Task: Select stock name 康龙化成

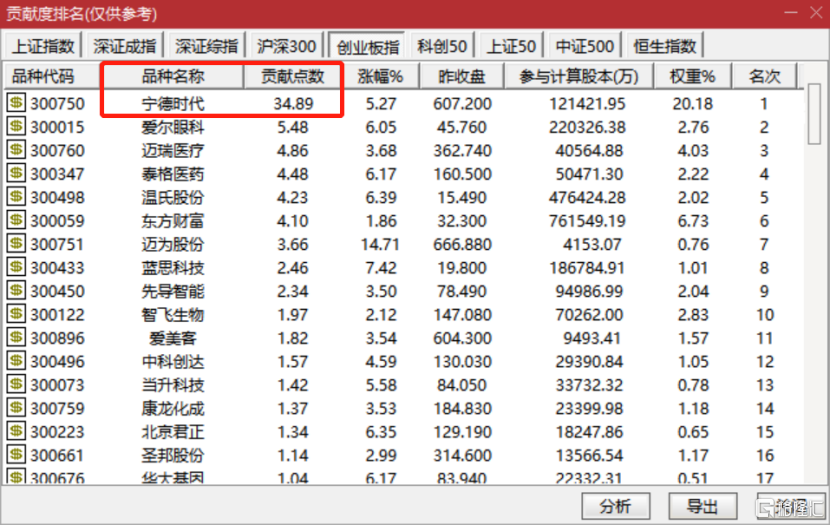Action: [173, 409]
